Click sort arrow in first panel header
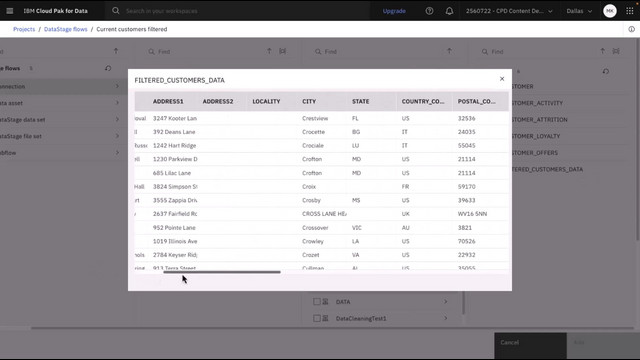 (116, 51)
